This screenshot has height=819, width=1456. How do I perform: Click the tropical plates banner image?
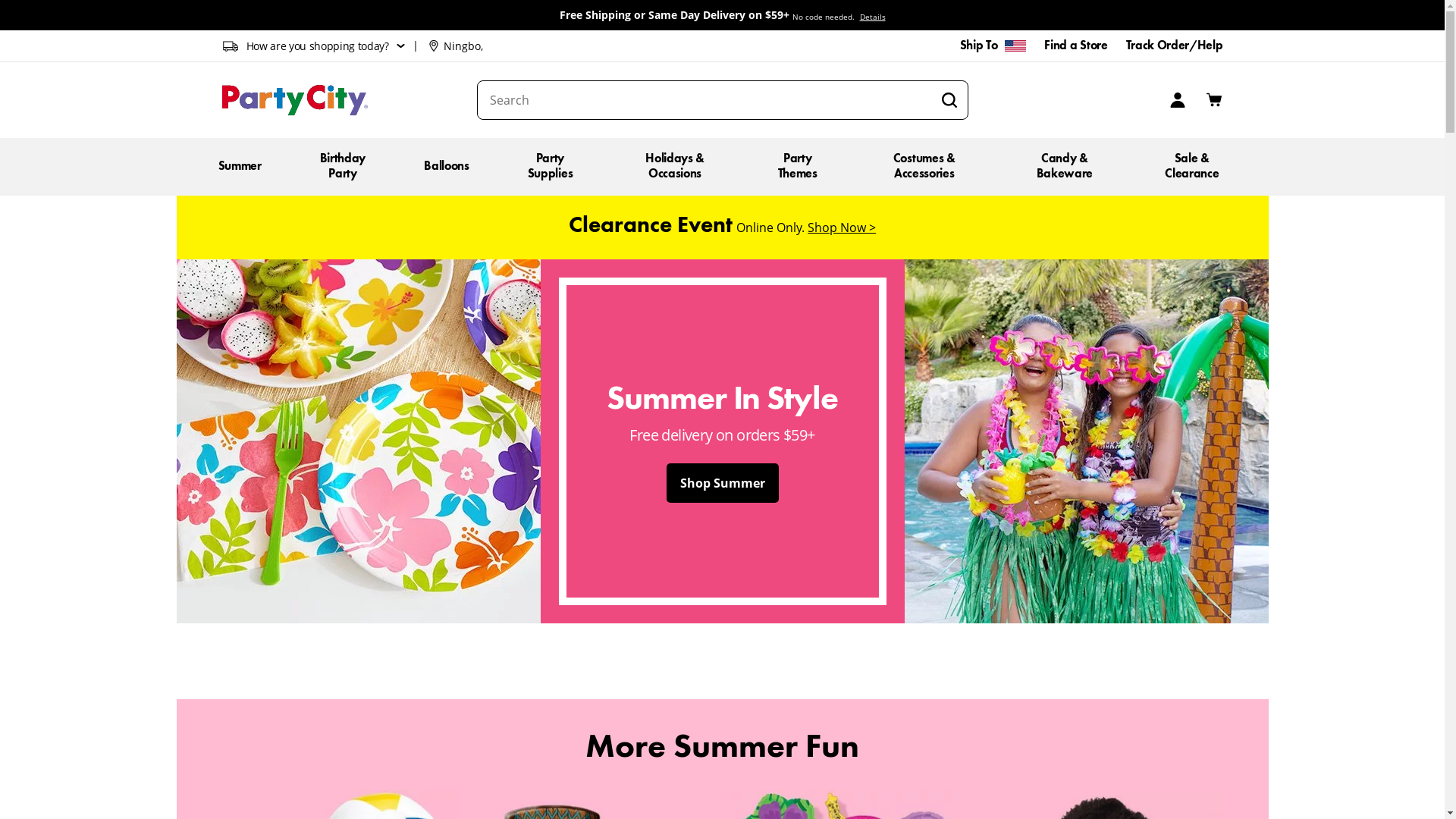358,441
